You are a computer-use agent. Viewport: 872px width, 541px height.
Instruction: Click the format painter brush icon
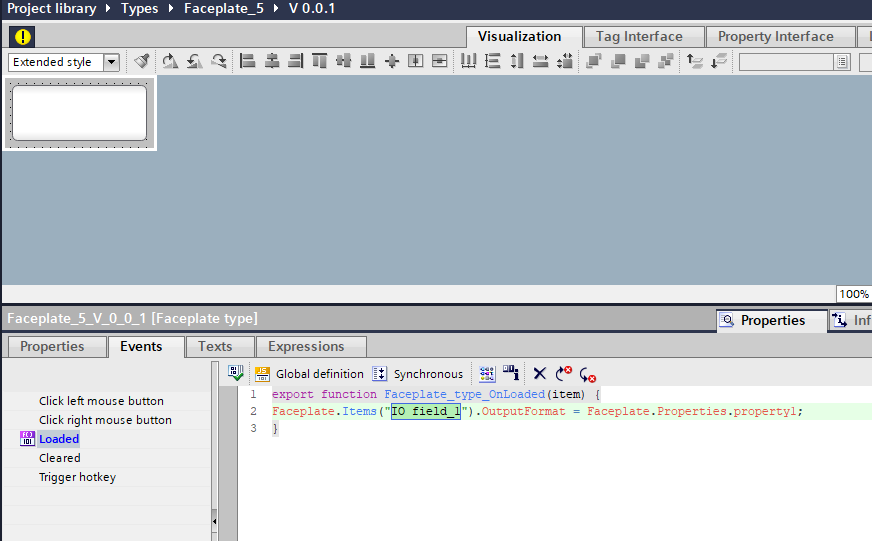click(142, 61)
